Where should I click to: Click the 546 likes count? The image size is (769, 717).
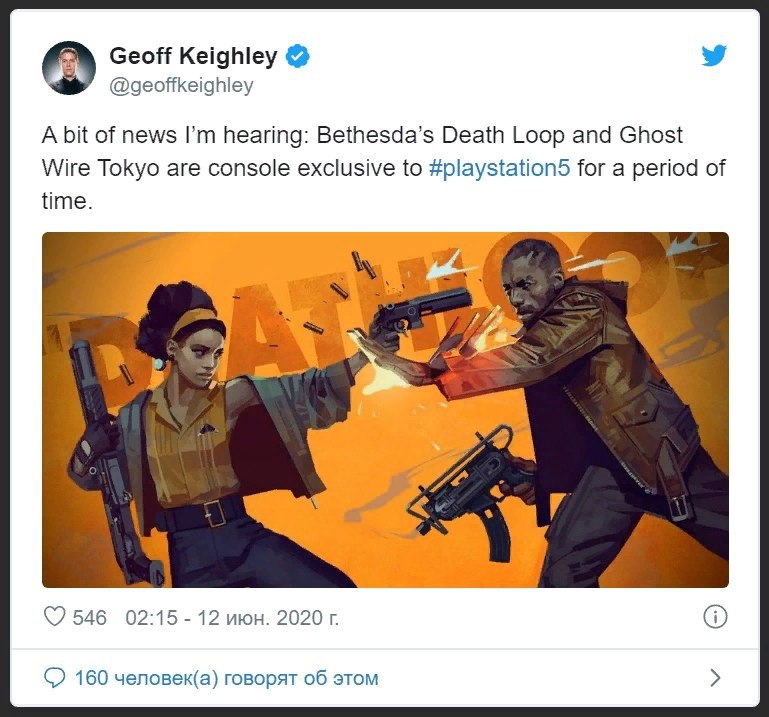(89, 617)
